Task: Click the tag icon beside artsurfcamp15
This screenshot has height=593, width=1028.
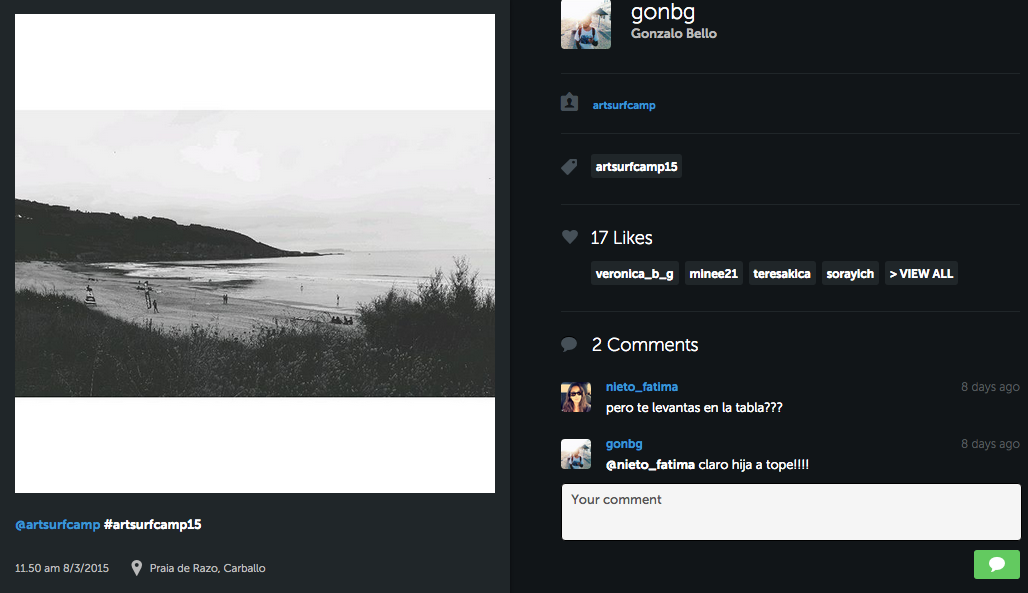Action: [x=569, y=167]
